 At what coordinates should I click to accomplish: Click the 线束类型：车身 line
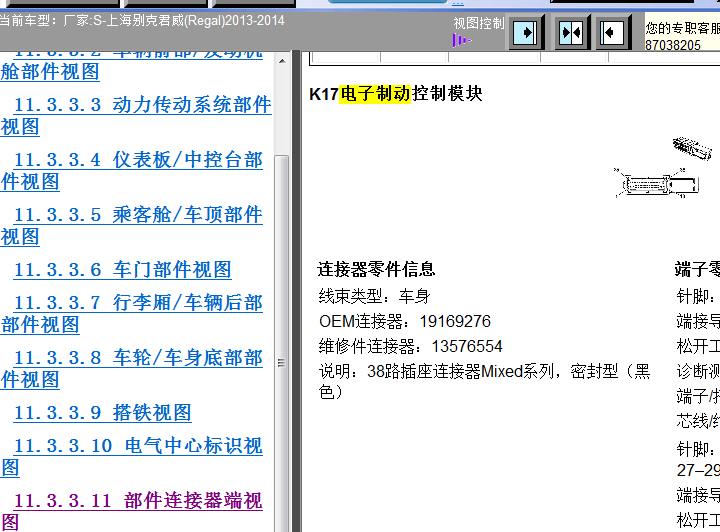point(375,296)
